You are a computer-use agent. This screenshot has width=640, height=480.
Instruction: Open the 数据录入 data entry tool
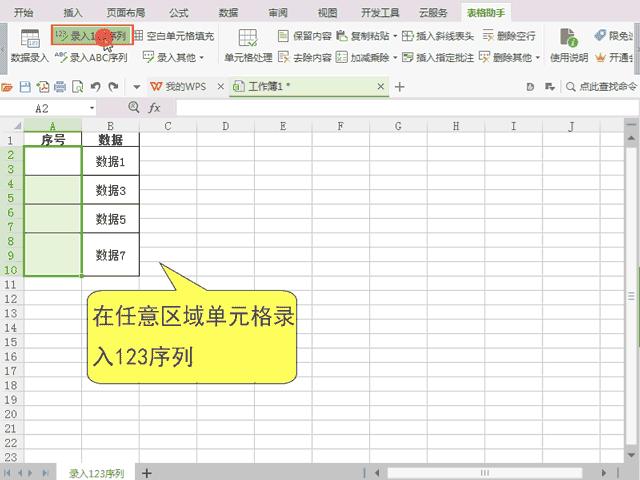[29, 46]
